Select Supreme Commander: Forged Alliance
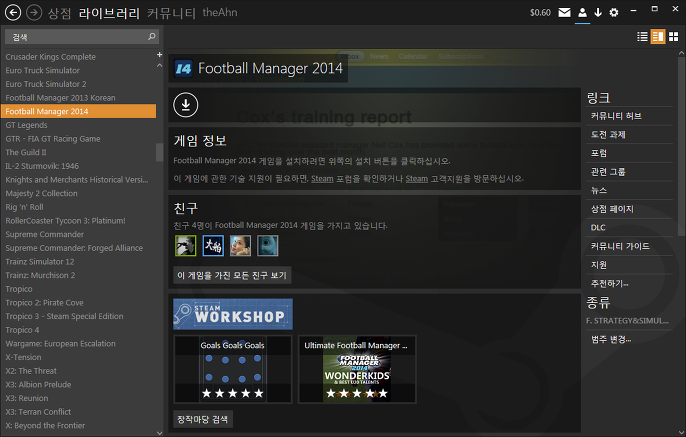This screenshot has height=437, width=686. pyautogui.click(x=74, y=248)
